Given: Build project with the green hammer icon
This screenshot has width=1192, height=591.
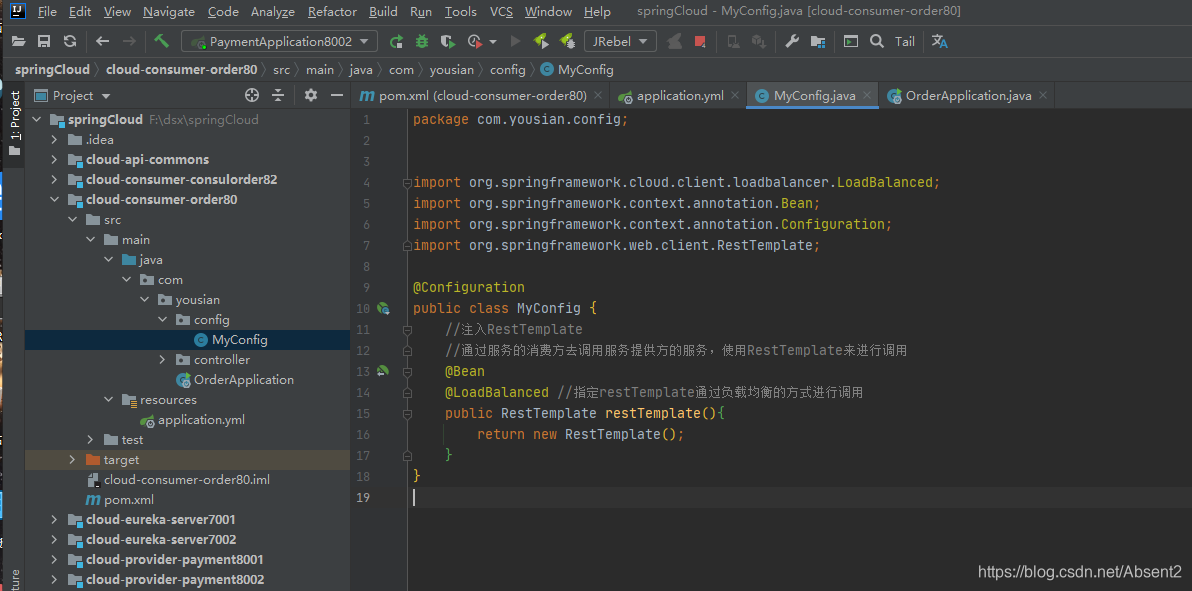Looking at the screenshot, I should (x=161, y=41).
